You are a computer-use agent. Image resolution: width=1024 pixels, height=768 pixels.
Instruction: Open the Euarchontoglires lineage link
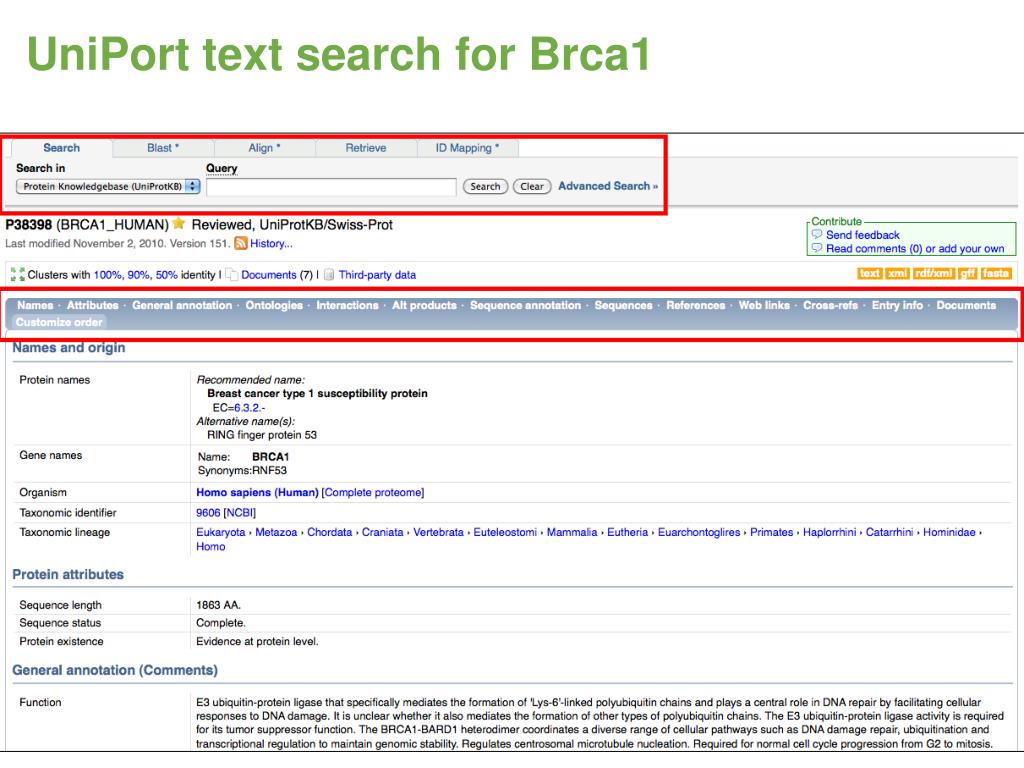coord(699,532)
